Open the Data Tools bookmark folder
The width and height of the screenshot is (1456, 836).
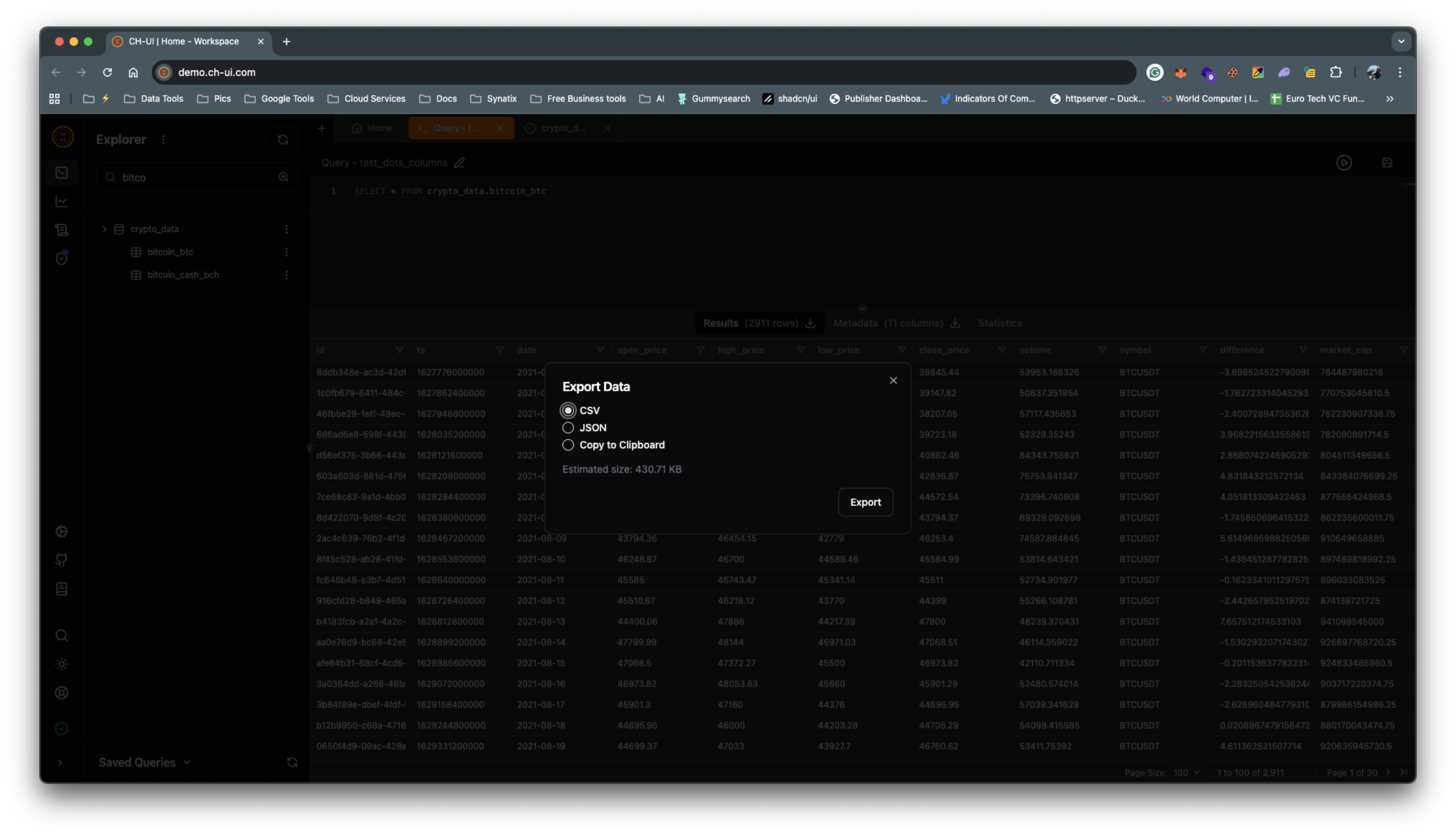154,99
